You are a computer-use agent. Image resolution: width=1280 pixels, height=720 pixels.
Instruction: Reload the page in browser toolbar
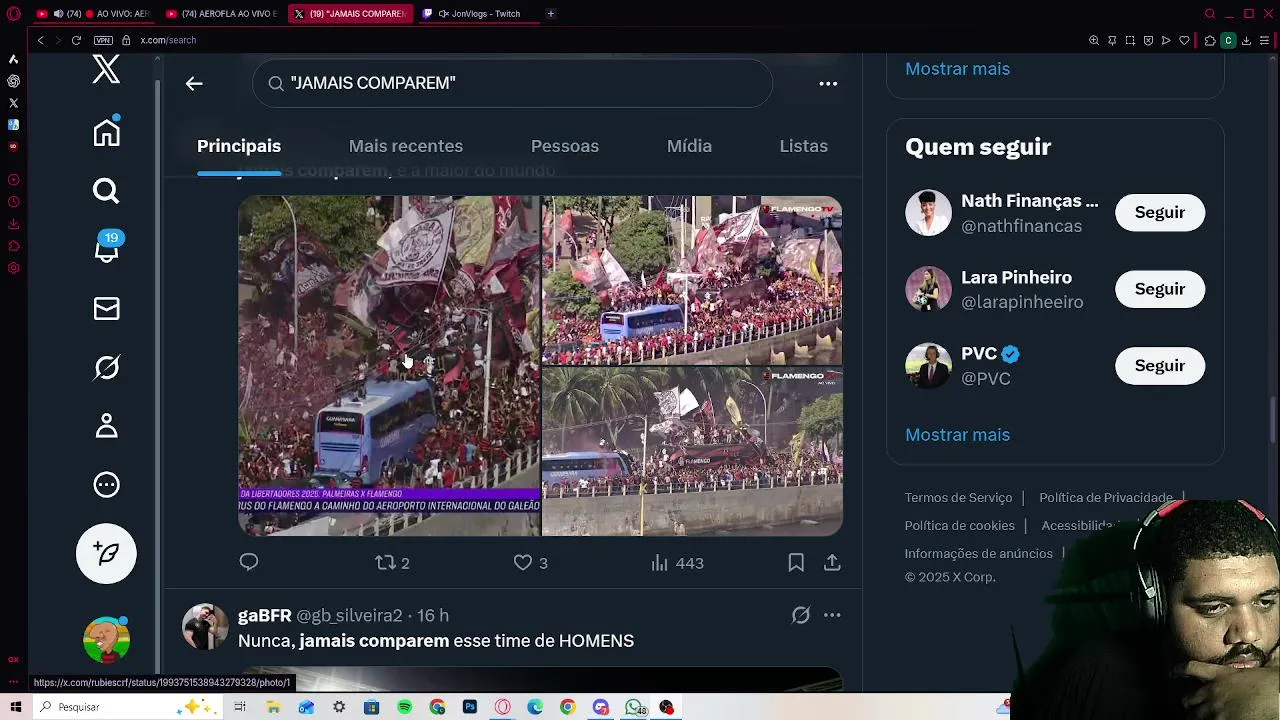pyautogui.click(x=76, y=40)
